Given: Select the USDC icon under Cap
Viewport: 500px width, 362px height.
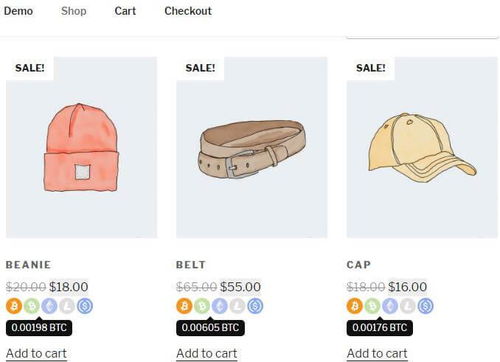Looking at the screenshot, I should (x=426, y=306).
